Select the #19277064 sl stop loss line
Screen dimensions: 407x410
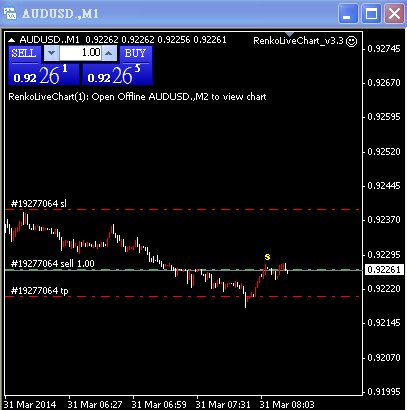pyautogui.click(x=183, y=210)
